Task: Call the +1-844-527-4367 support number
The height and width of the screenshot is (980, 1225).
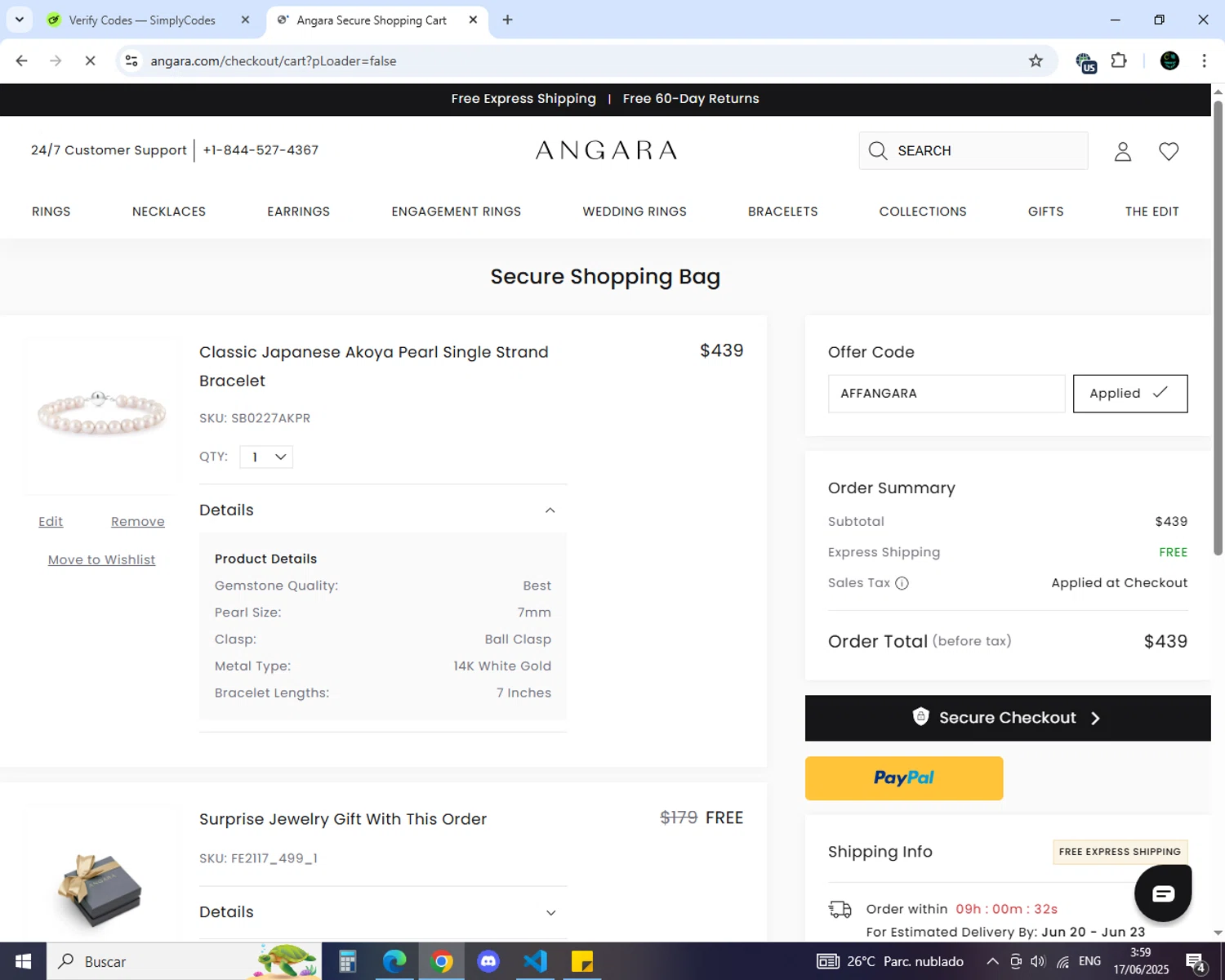Action: coord(261,150)
